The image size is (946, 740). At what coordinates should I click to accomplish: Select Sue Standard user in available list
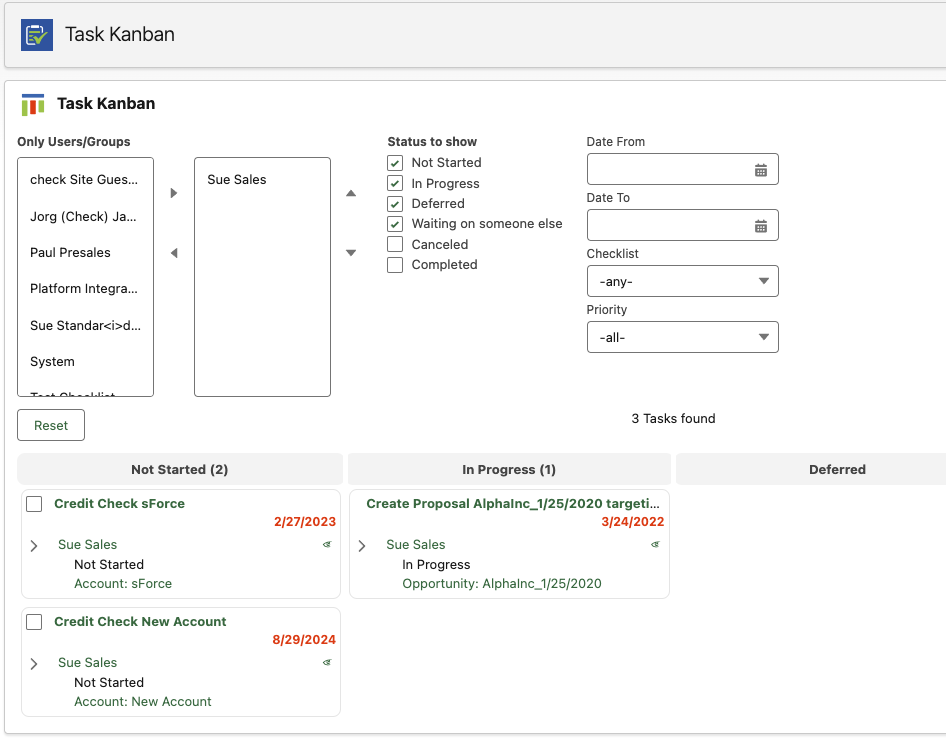tap(85, 326)
